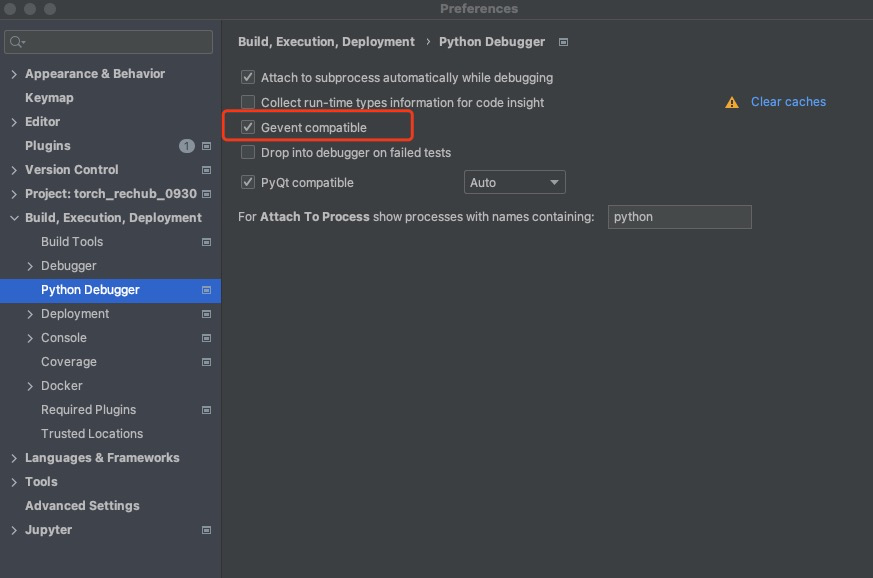Expand the Languages & Frameworks section
Viewport: 873px width, 578px height.
14,458
